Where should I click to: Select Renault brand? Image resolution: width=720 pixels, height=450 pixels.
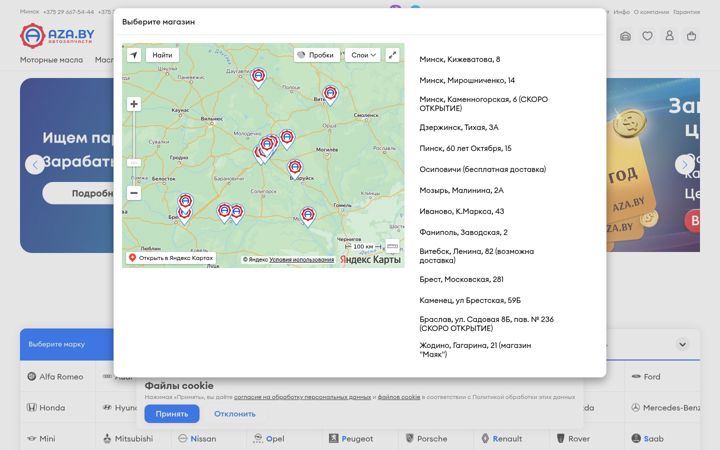501,439
